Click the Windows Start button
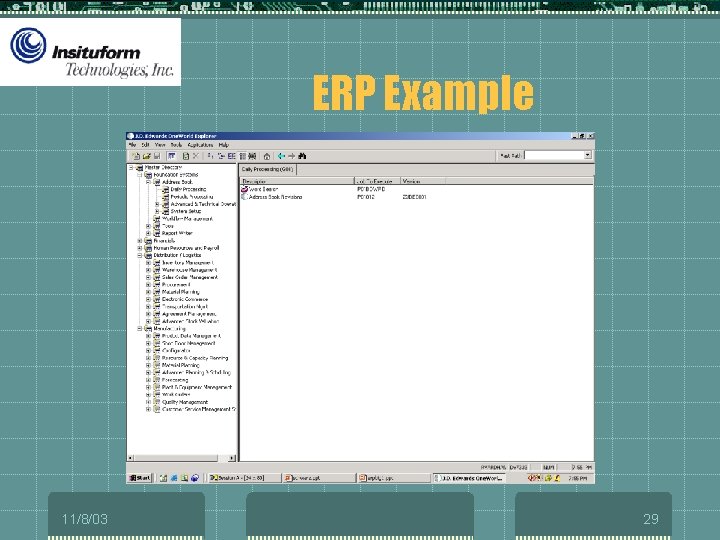720x540 pixels. point(140,478)
